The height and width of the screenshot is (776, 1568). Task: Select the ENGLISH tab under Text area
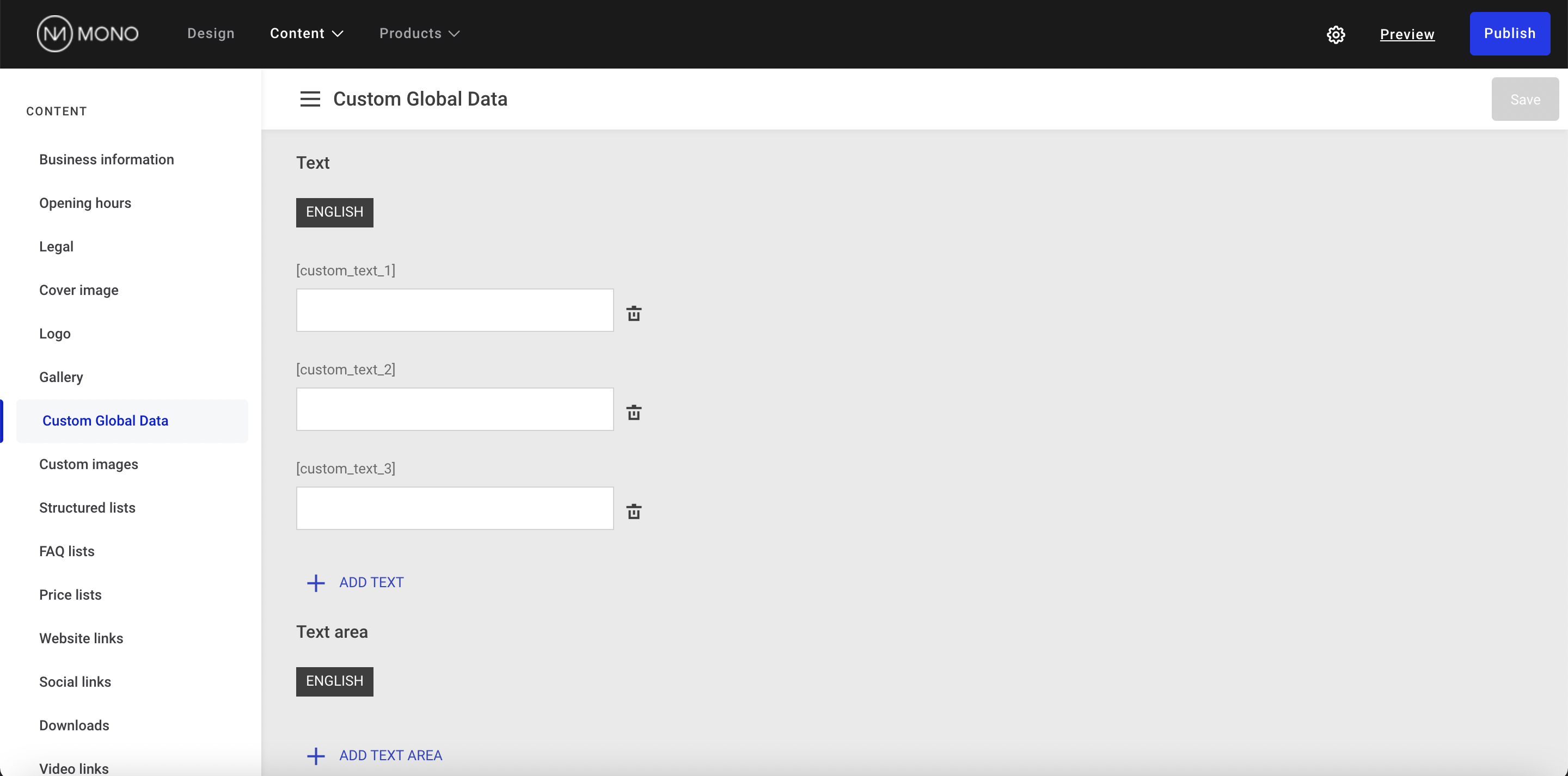(x=334, y=682)
